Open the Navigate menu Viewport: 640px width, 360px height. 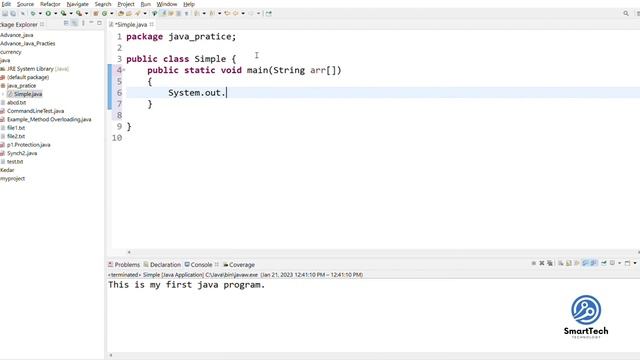tap(78, 4)
